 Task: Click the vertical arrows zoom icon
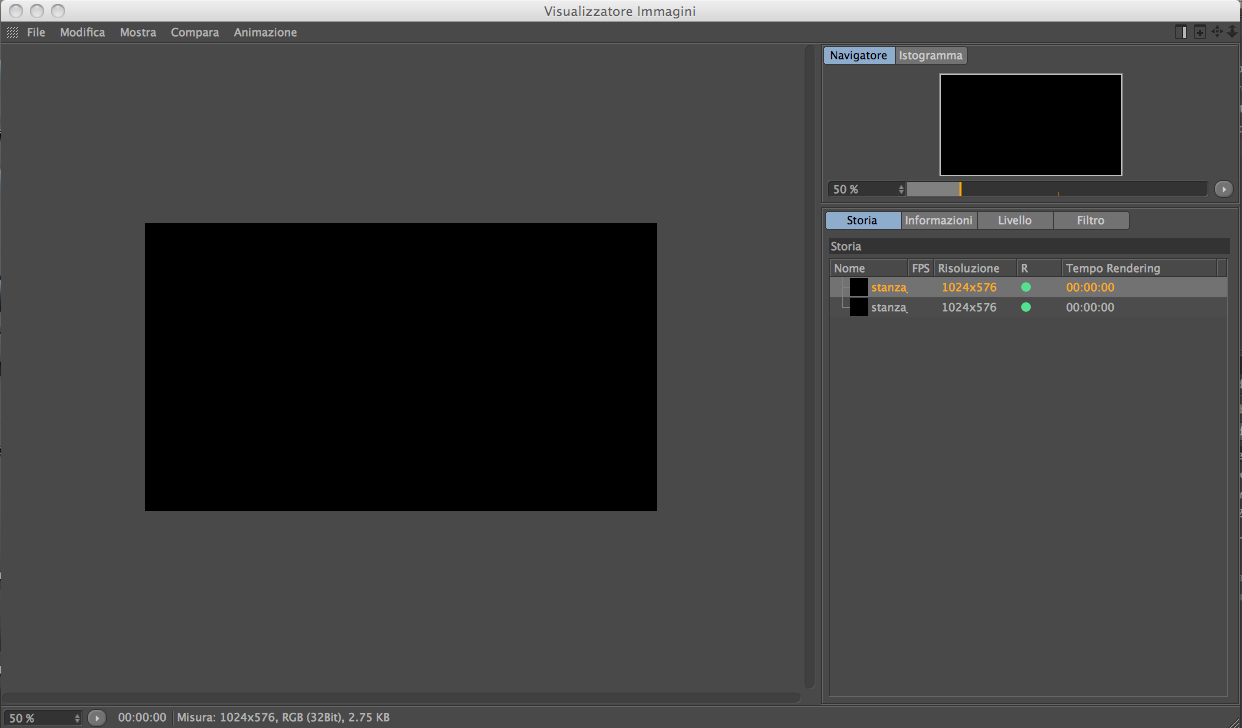(x=1232, y=32)
